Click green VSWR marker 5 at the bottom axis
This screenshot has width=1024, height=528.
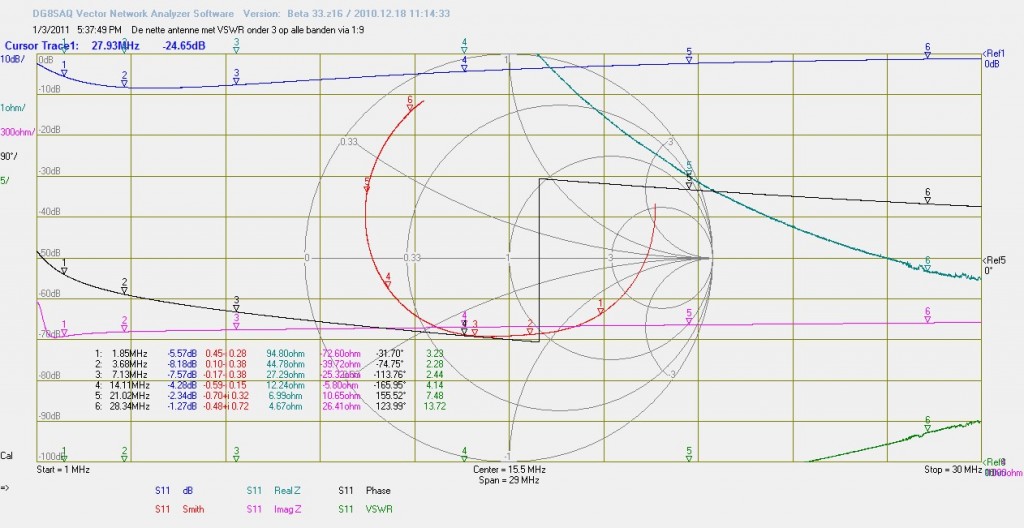click(689, 454)
